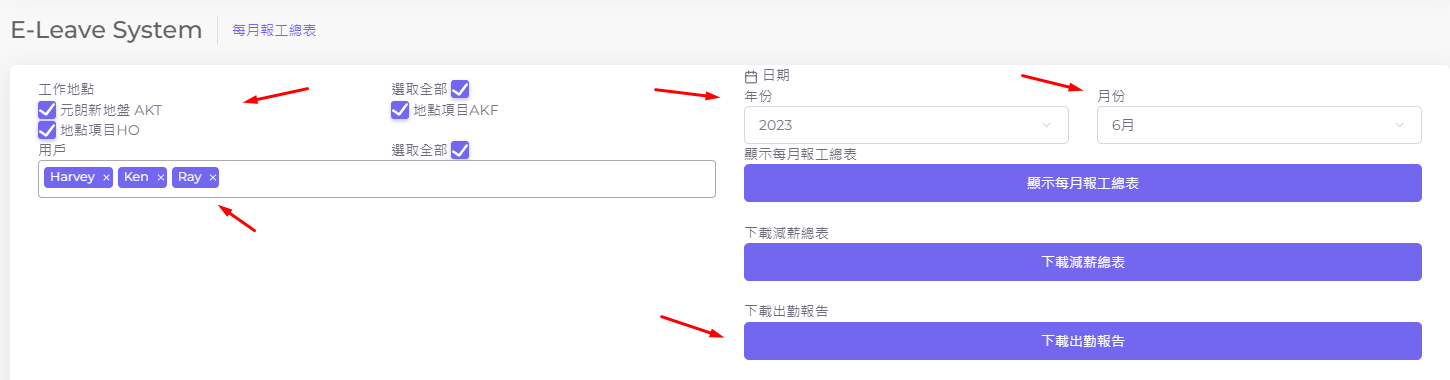Click the E-Leave System title
Viewport: 1450px width, 380px height.
pos(106,30)
